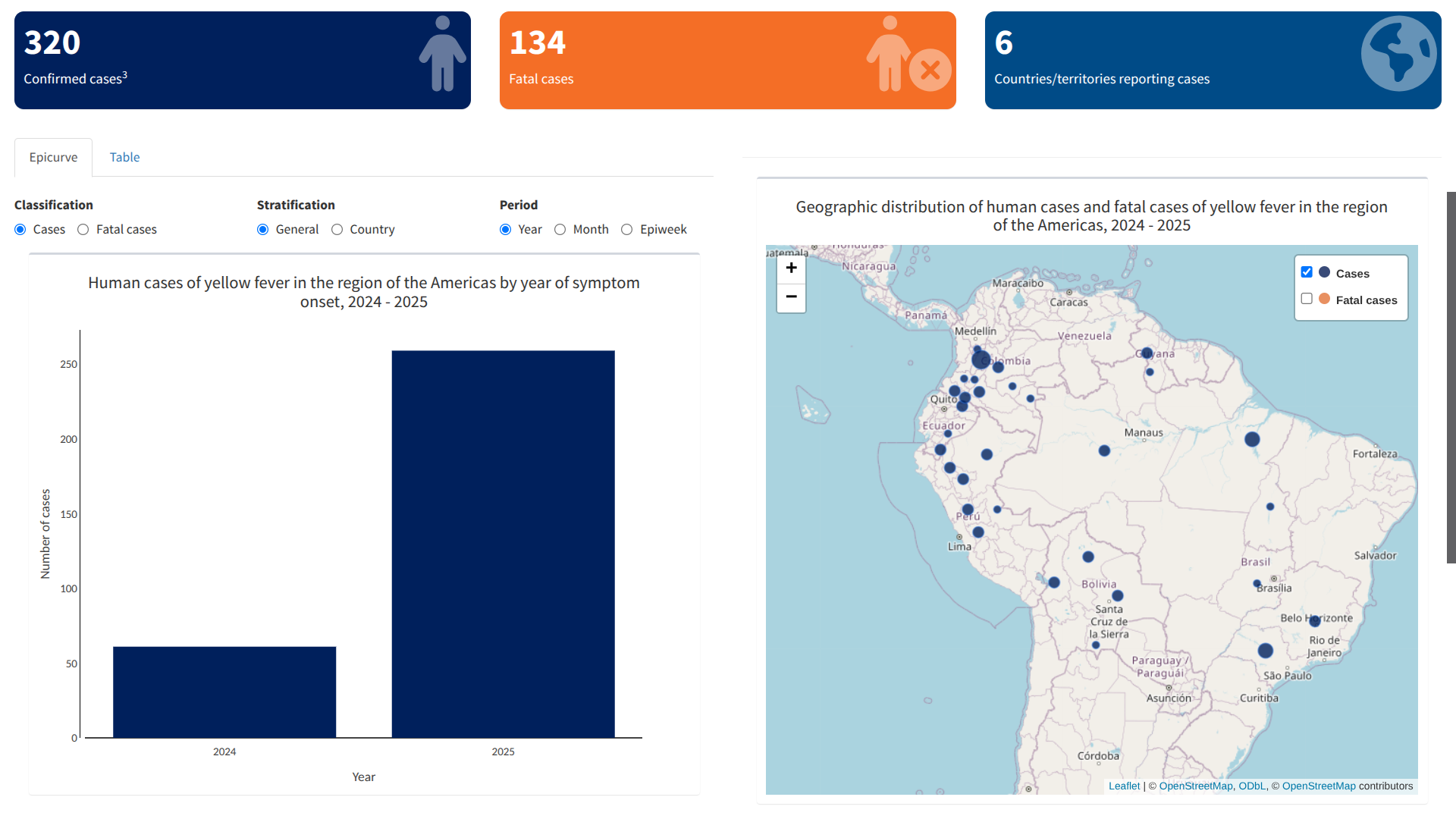Viewport: 1456px width, 819px height.
Task: Zoom in the map with plus button
Action: [x=791, y=268]
